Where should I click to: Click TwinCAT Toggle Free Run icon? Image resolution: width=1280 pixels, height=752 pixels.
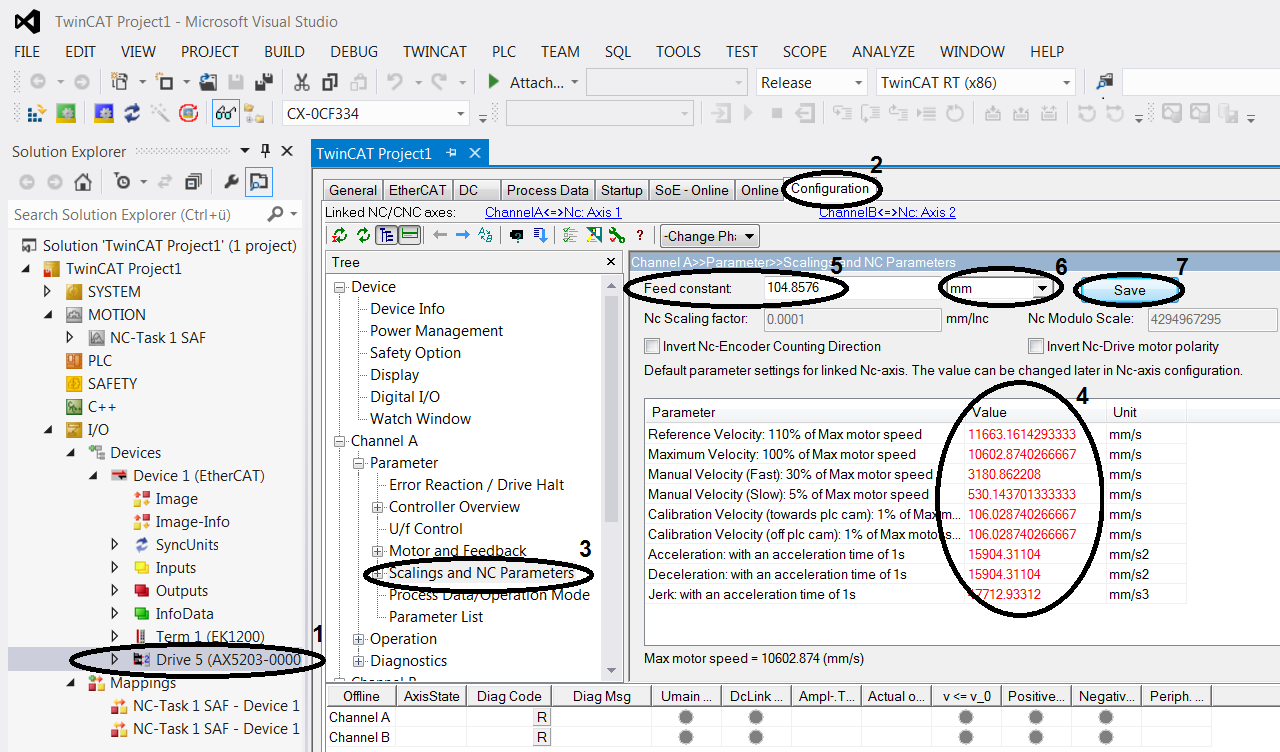point(188,114)
